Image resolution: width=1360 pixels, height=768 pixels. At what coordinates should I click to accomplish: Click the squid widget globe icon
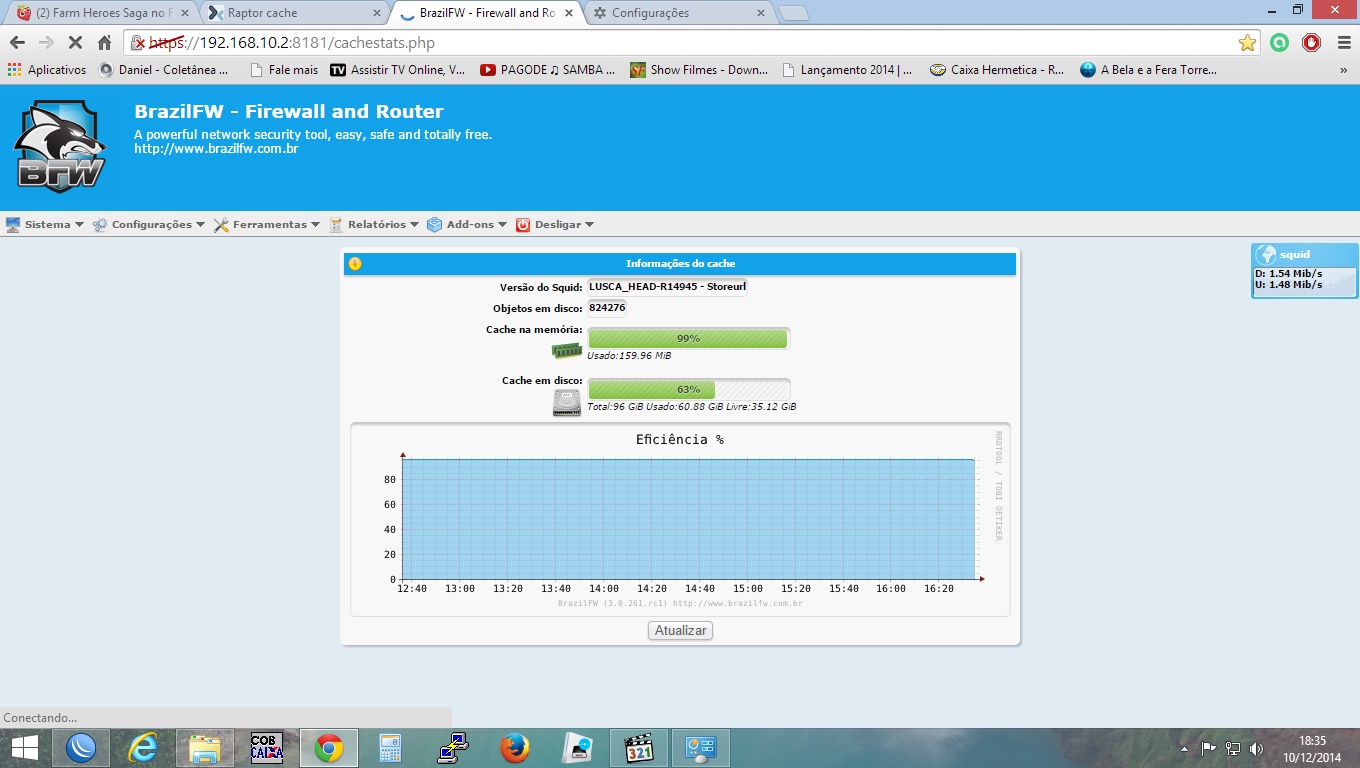coord(1266,255)
